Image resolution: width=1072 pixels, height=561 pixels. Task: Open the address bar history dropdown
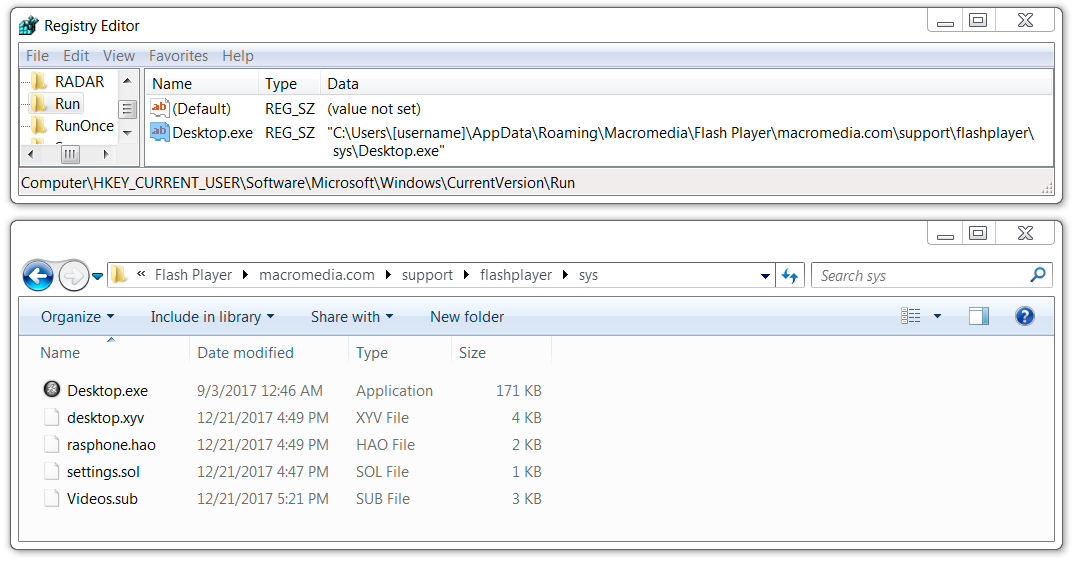(x=765, y=276)
